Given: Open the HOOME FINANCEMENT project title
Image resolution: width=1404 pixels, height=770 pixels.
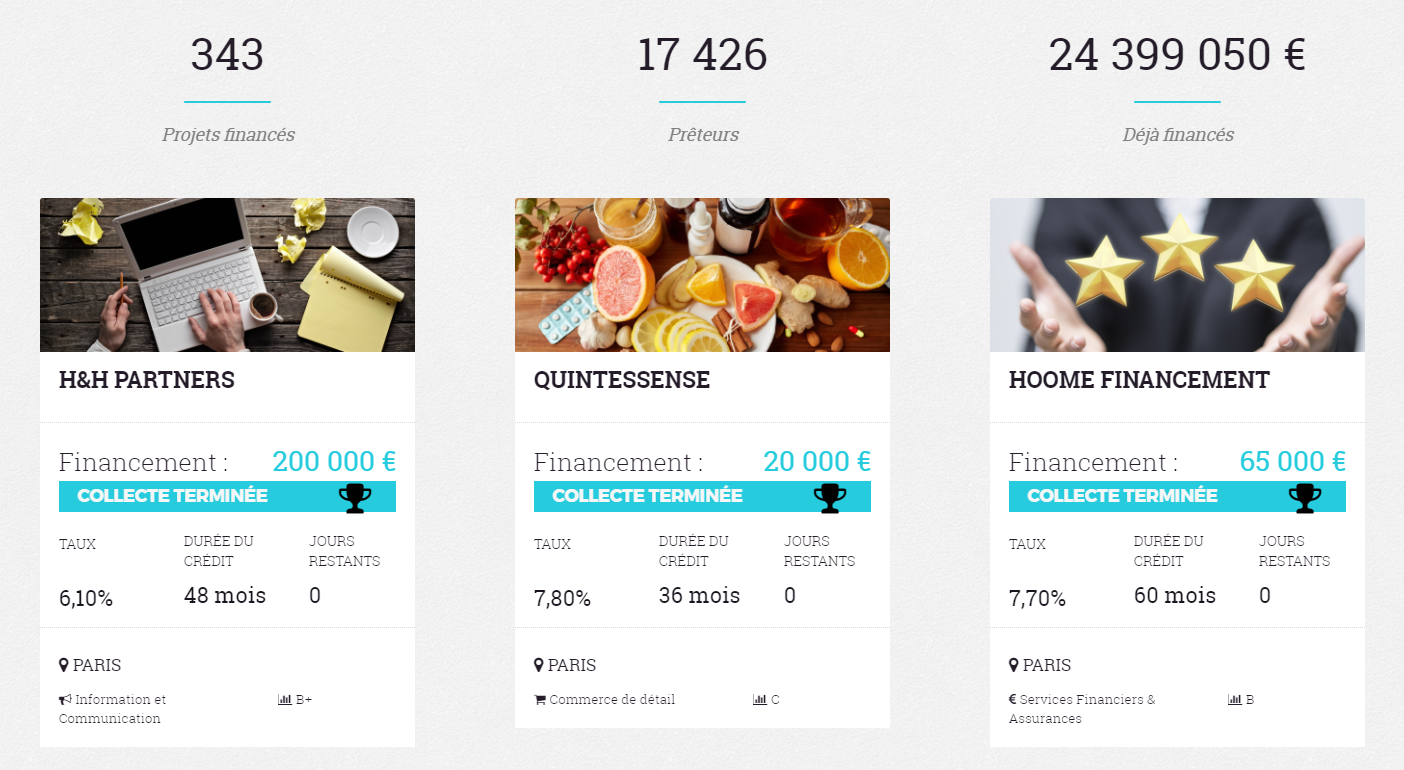Looking at the screenshot, I should pos(1139,380).
